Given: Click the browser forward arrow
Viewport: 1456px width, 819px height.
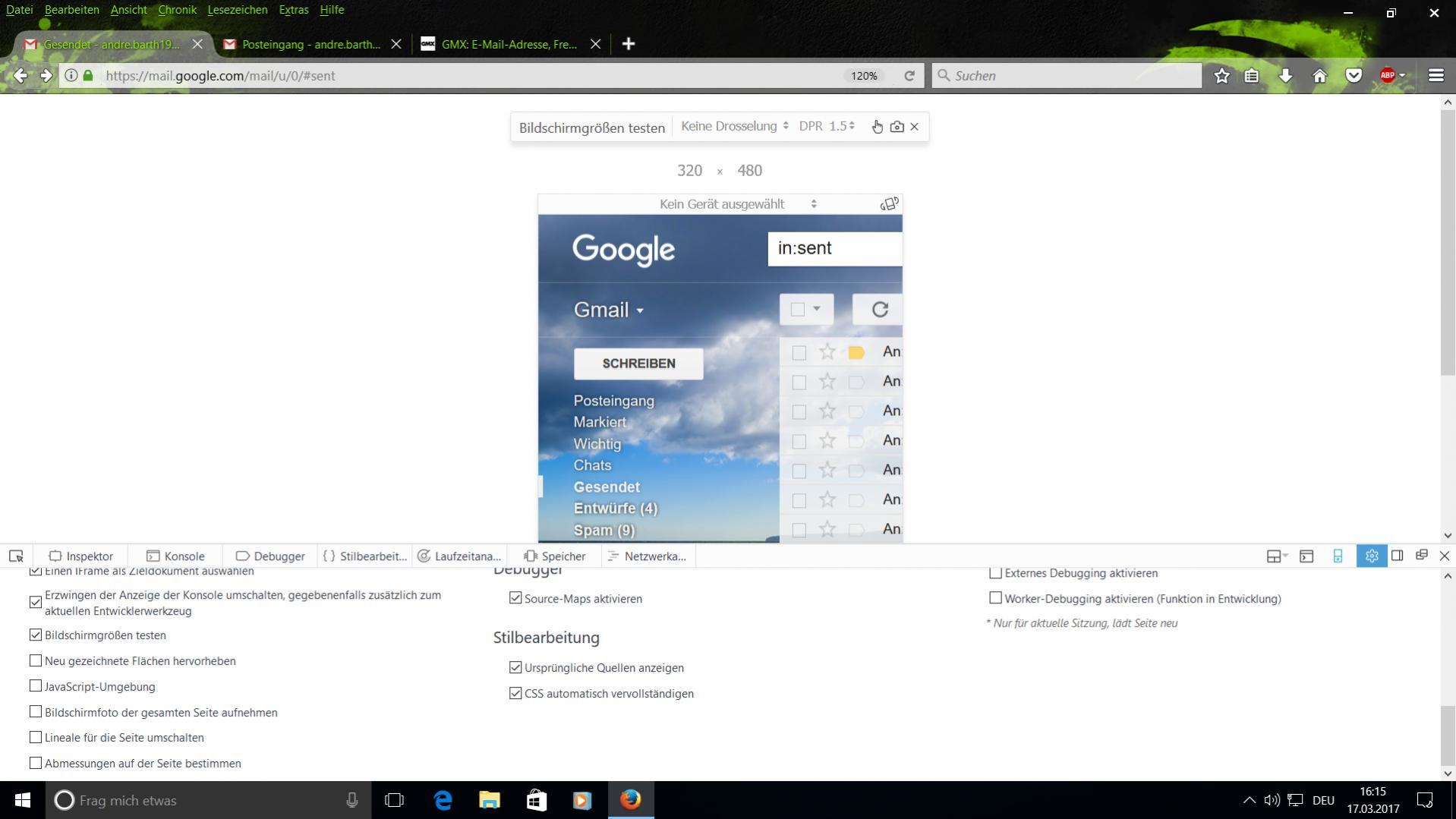Looking at the screenshot, I should [x=46, y=75].
